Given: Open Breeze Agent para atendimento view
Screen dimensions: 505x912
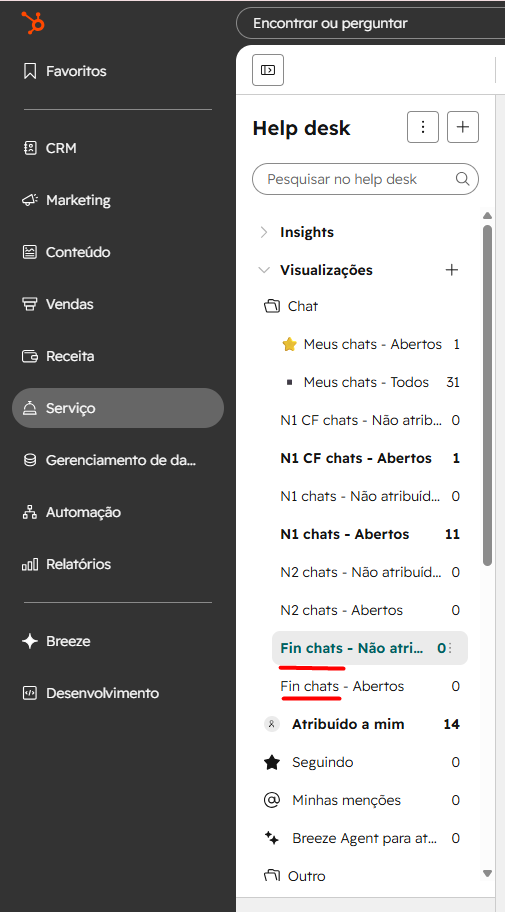Looking at the screenshot, I should tap(364, 838).
